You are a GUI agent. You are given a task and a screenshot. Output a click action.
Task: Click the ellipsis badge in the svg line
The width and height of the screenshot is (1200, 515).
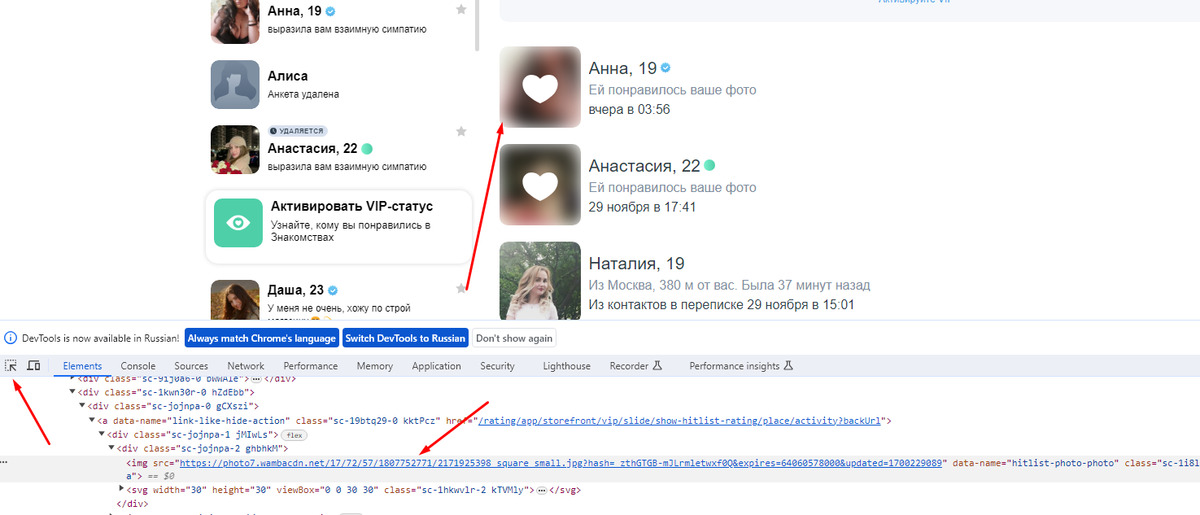pos(540,491)
